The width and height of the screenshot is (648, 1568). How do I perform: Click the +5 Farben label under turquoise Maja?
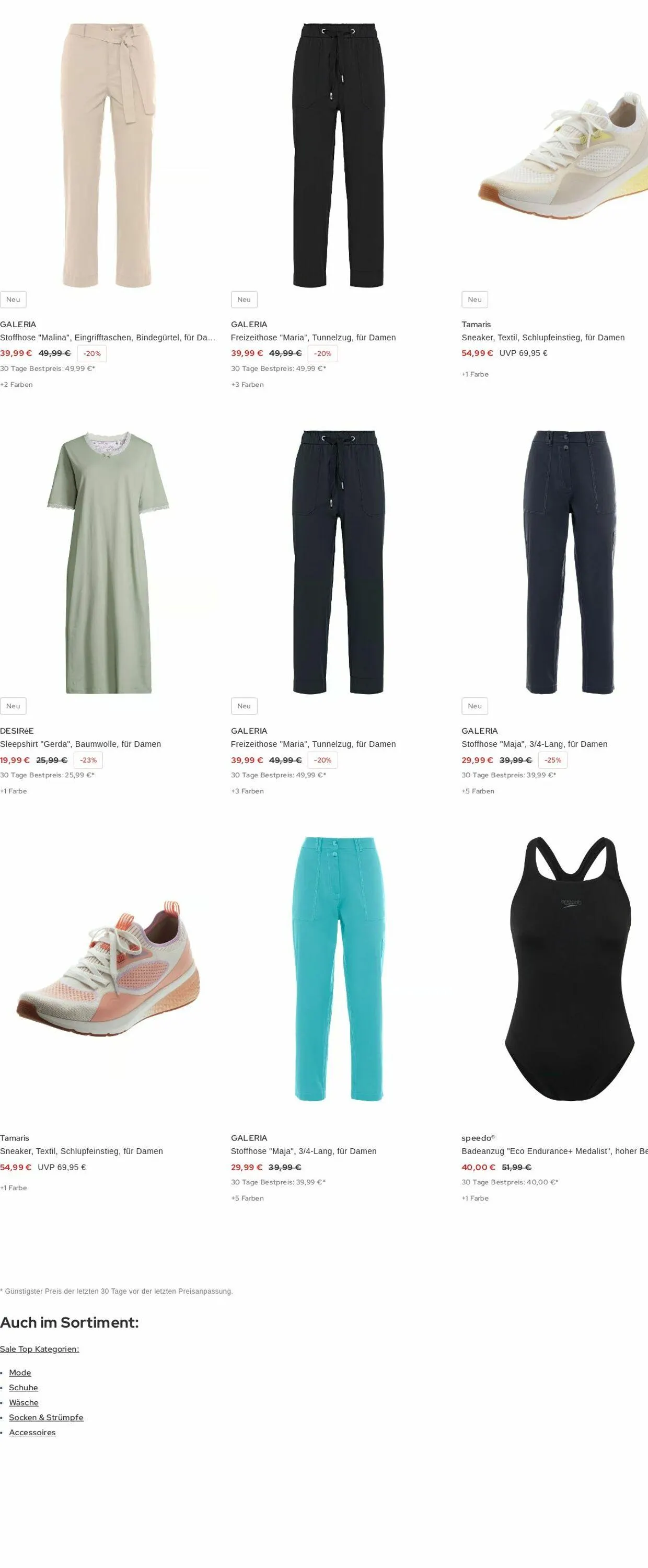tap(247, 1198)
